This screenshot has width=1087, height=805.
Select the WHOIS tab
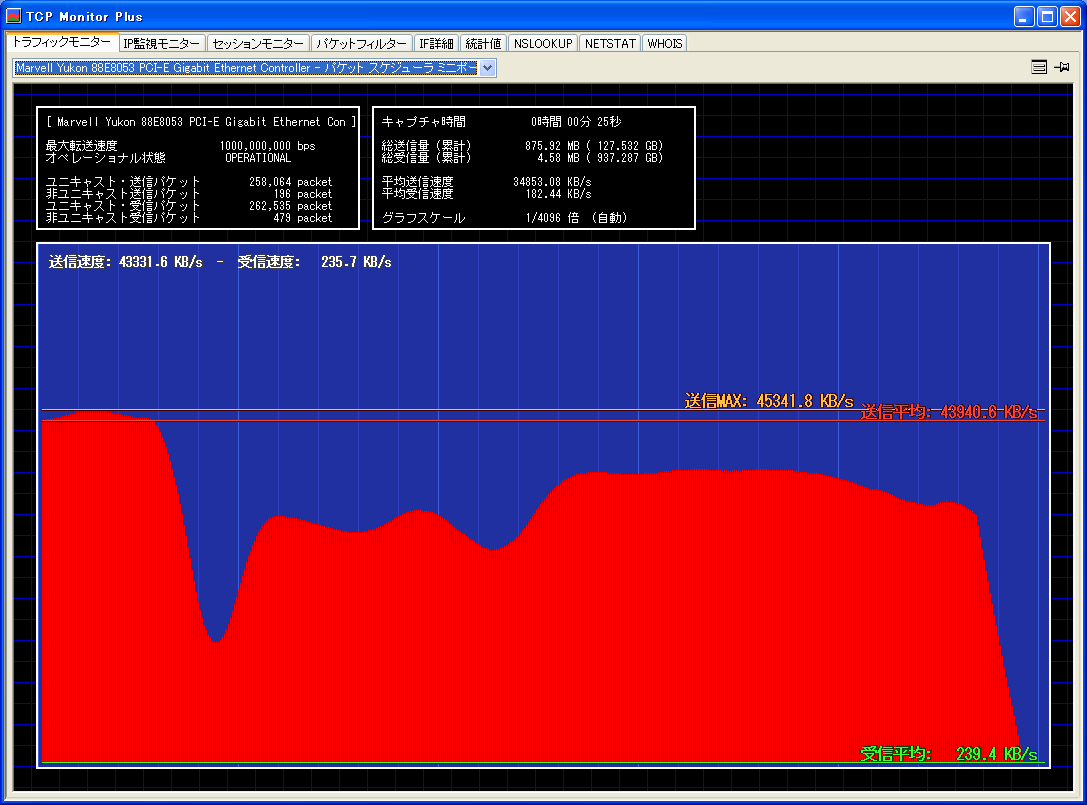click(x=665, y=44)
